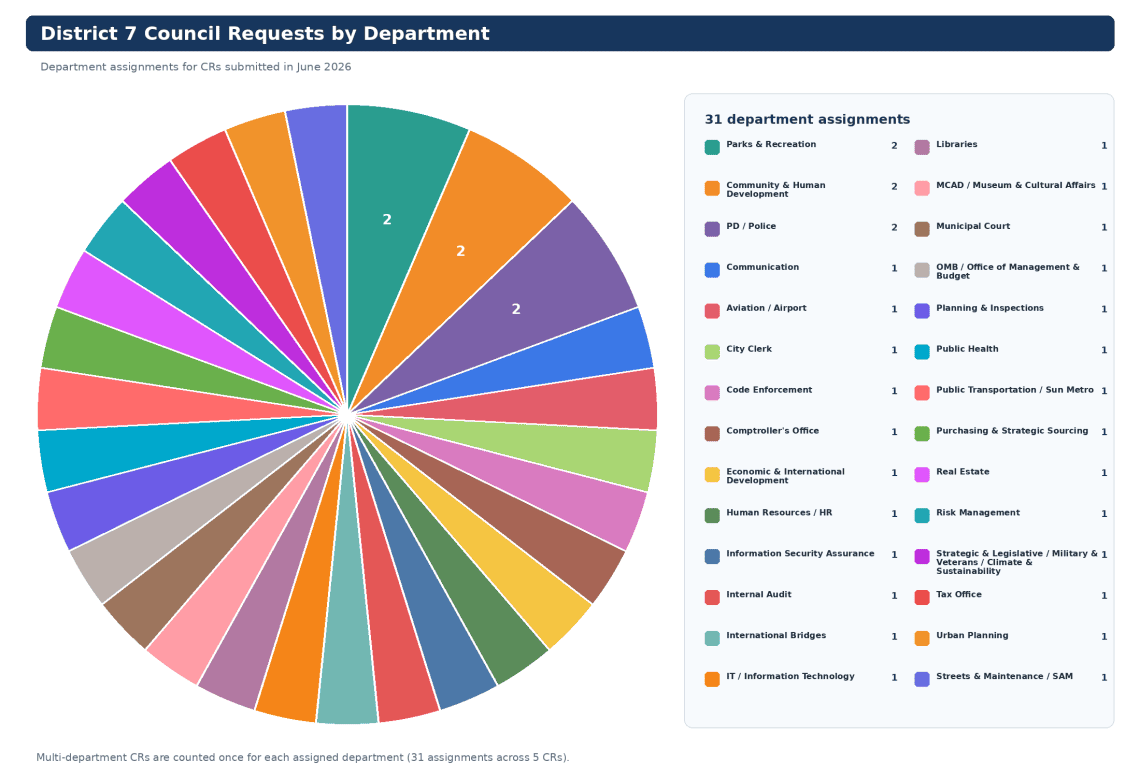Viewport: 1140px width, 777px height.
Task: Click the 'International Bridges' legend label
Action: point(776,635)
